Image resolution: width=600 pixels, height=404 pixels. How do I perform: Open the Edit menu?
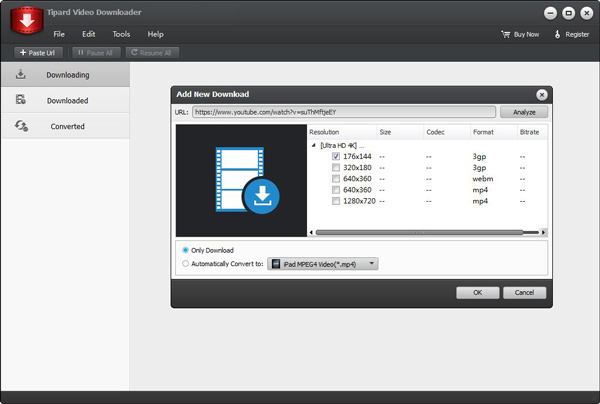click(x=88, y=34)
